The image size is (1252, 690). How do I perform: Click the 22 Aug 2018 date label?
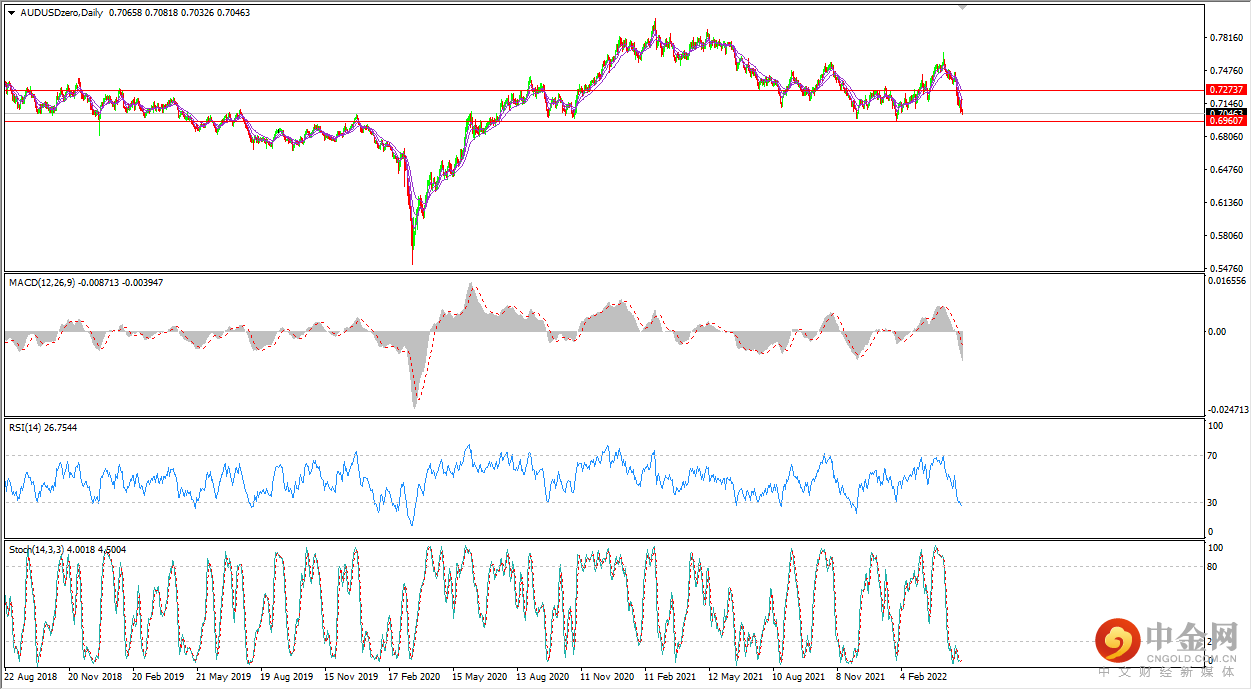click(x=32, y=677)
